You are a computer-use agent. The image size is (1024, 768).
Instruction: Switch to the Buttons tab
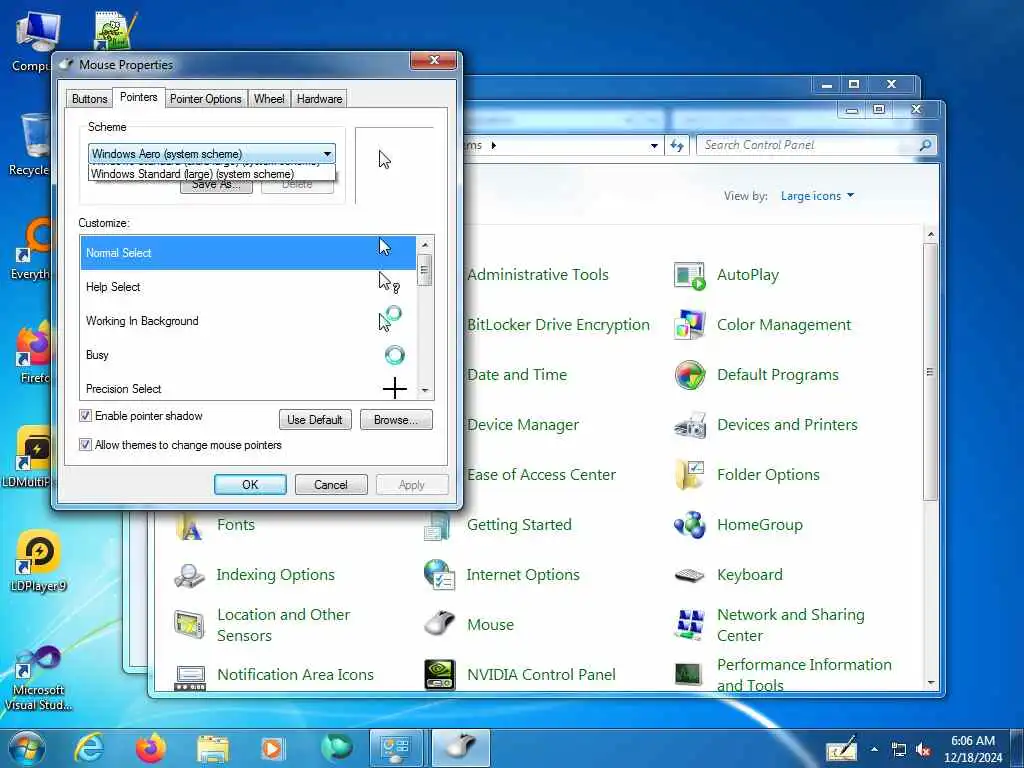tap(89, 99)
